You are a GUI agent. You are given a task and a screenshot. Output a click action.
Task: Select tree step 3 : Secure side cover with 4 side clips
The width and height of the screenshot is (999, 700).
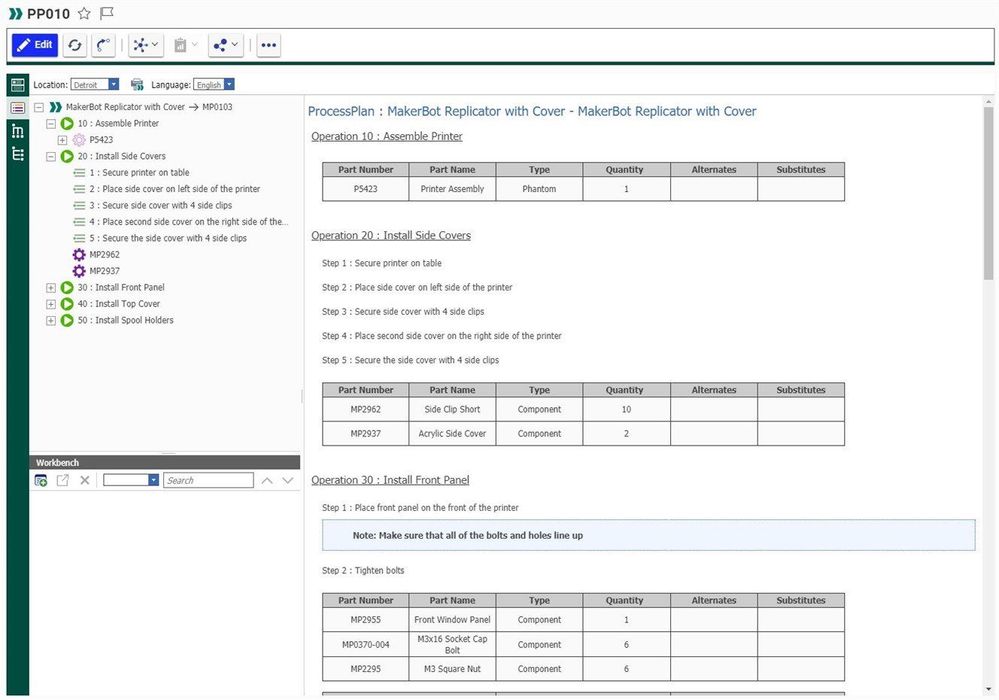pyautogui.click(x=161, y=206)
